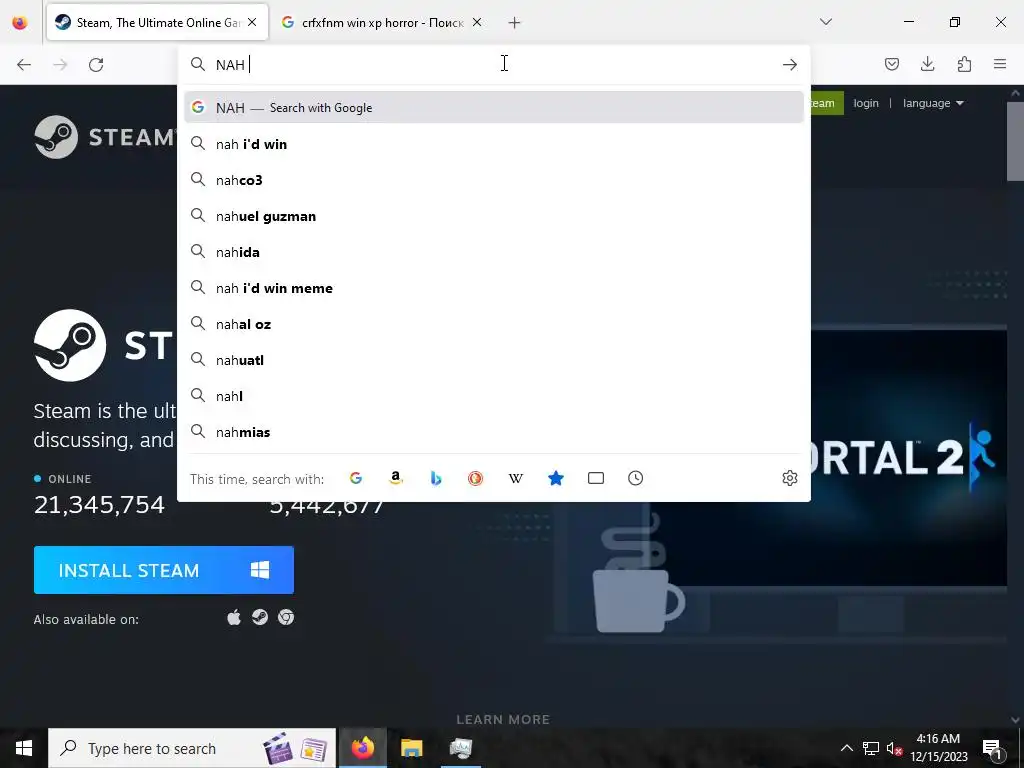This screenshot has width=1024, height=768.
Task: Choose the 'nahuatl' suggestion
Action: (494, 360)
